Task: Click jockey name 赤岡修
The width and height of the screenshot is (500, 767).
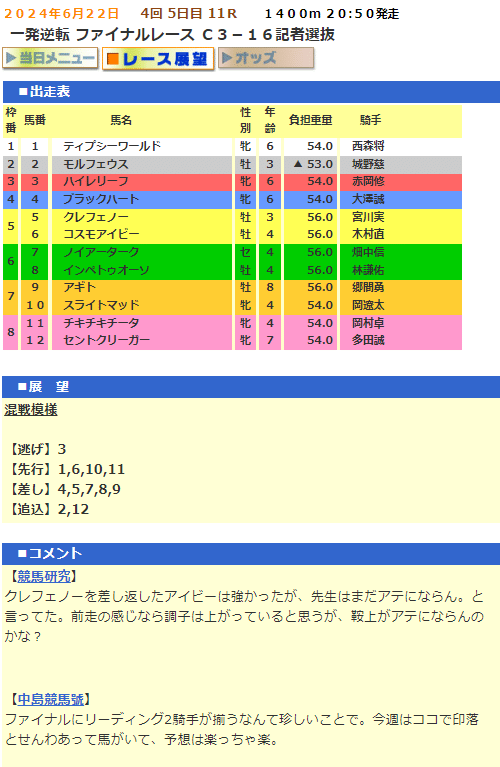Action: pyautogui.click(x=368, y=181)
